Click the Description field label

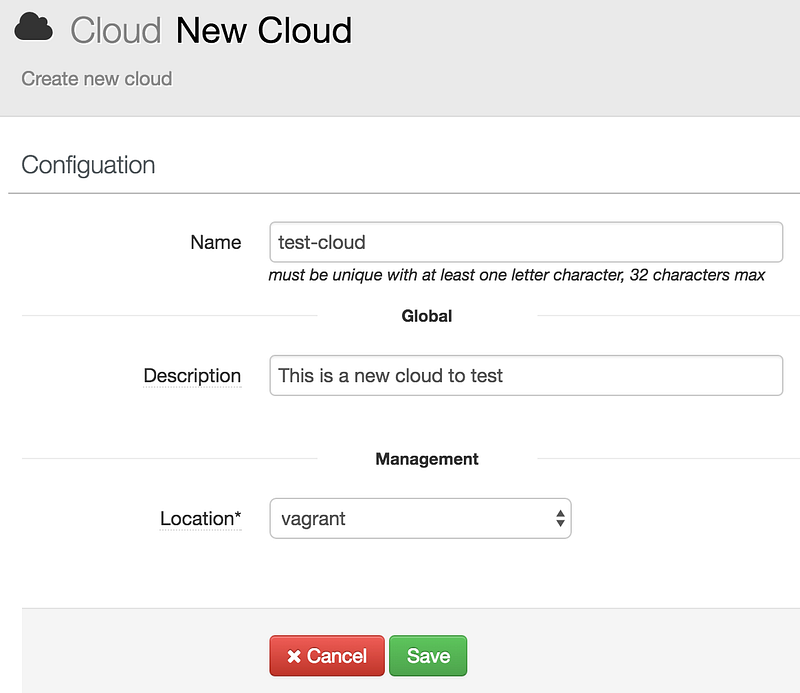pyautogui.click(x=192, y=376)
